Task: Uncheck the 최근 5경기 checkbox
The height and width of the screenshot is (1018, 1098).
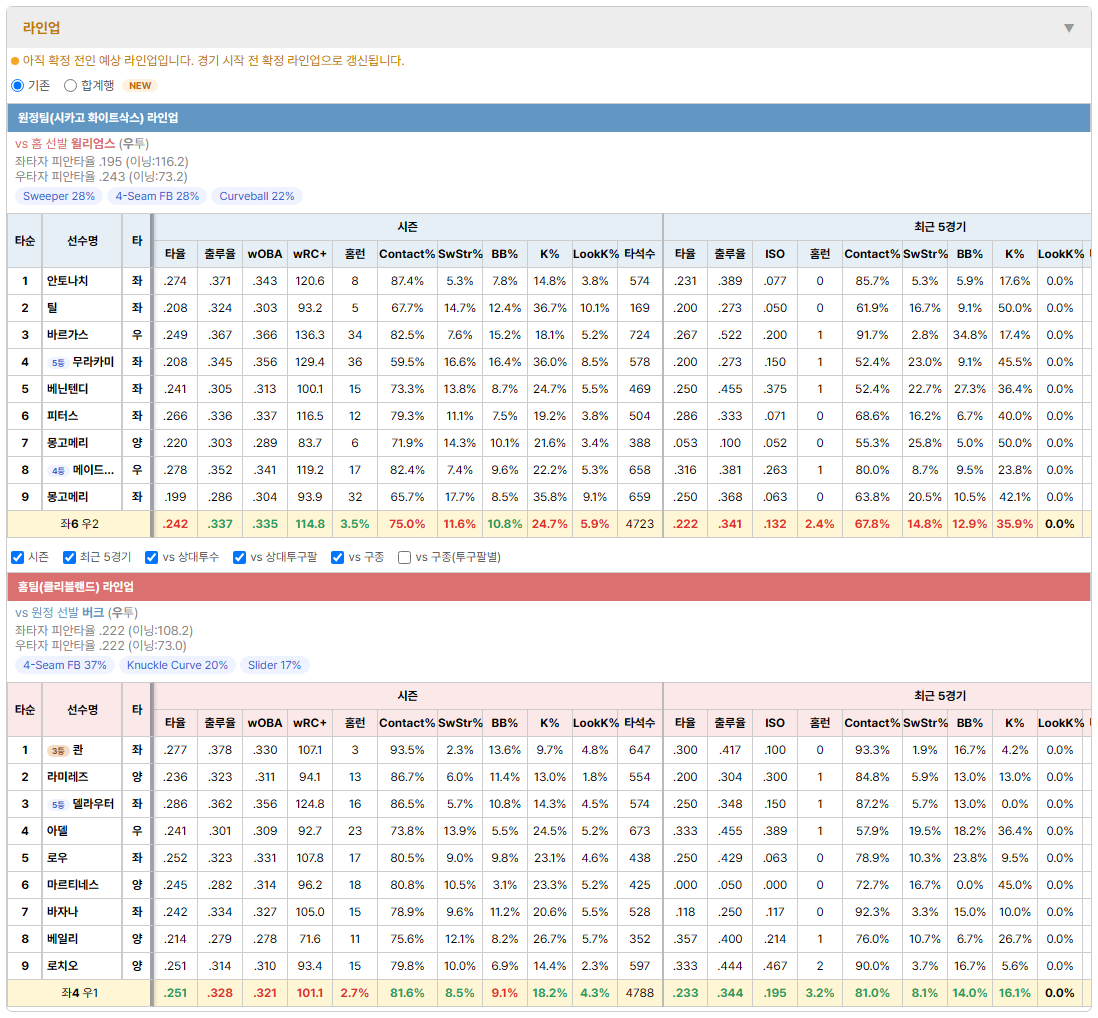Action: coord(69,557)
